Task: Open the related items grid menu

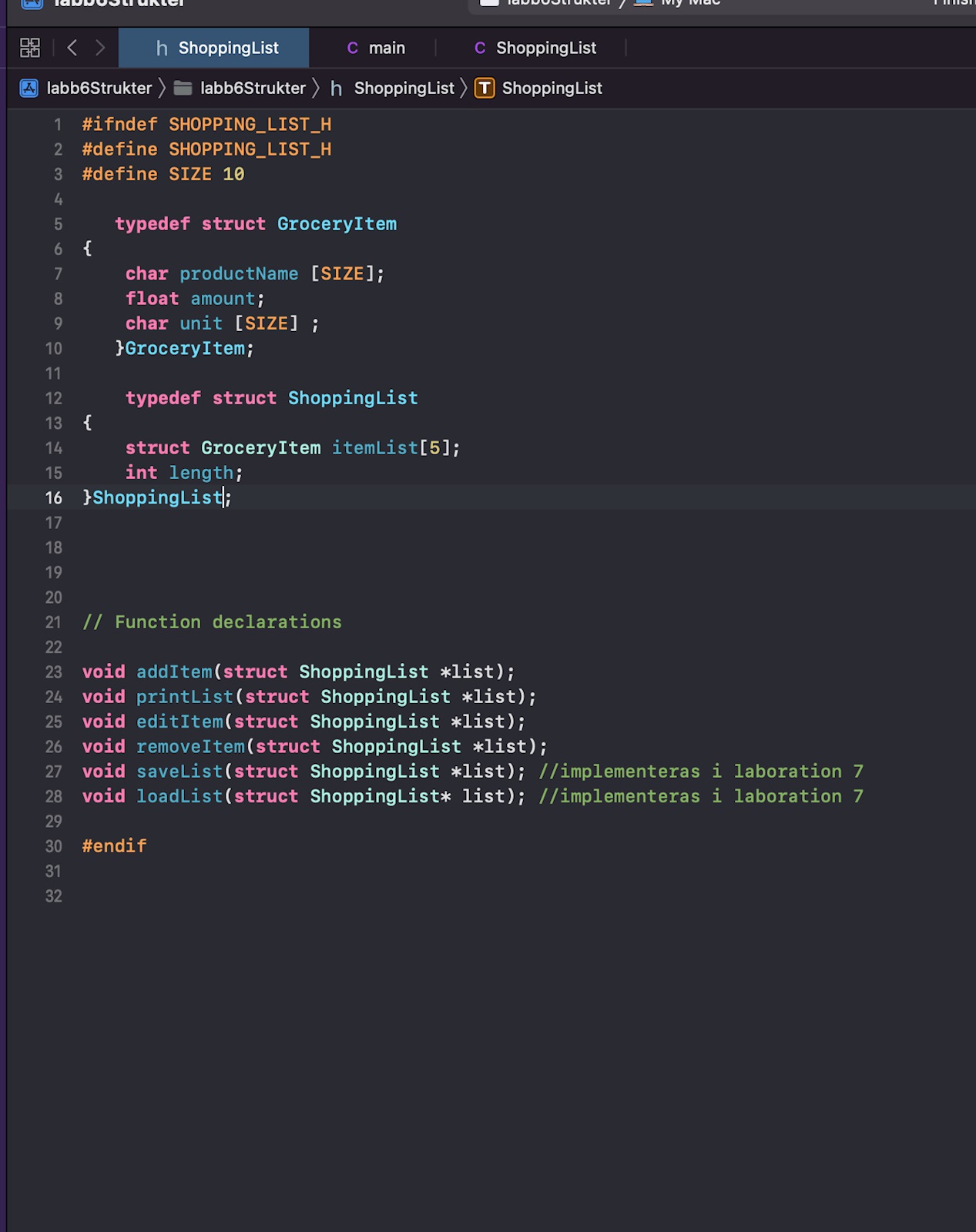Action: click(x=30, y=48)
